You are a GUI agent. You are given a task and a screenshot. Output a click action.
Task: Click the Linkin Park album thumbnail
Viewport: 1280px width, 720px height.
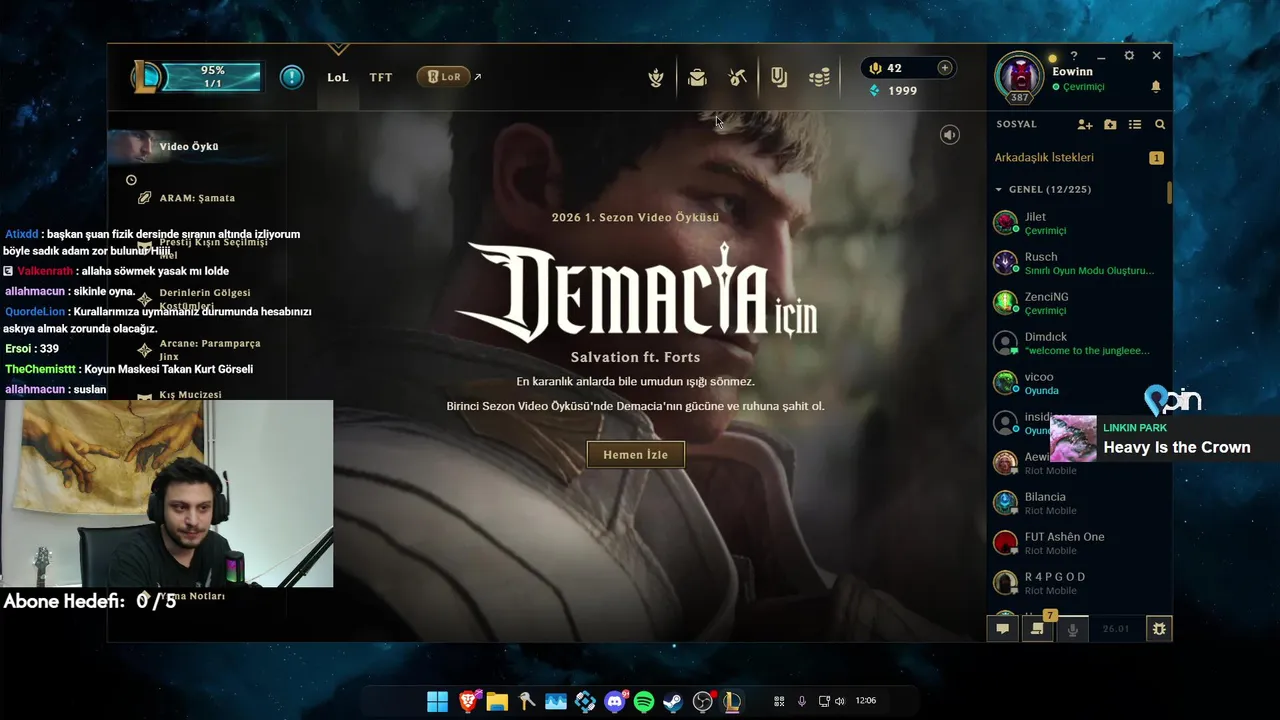pyautogui.click(x=1073, y=438)
